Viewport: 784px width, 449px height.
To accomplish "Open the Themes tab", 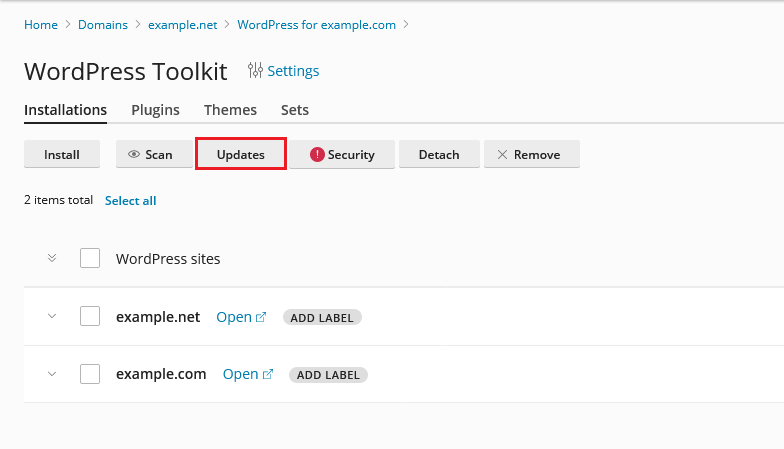I will pyautogui.click(x=230, y=110).
